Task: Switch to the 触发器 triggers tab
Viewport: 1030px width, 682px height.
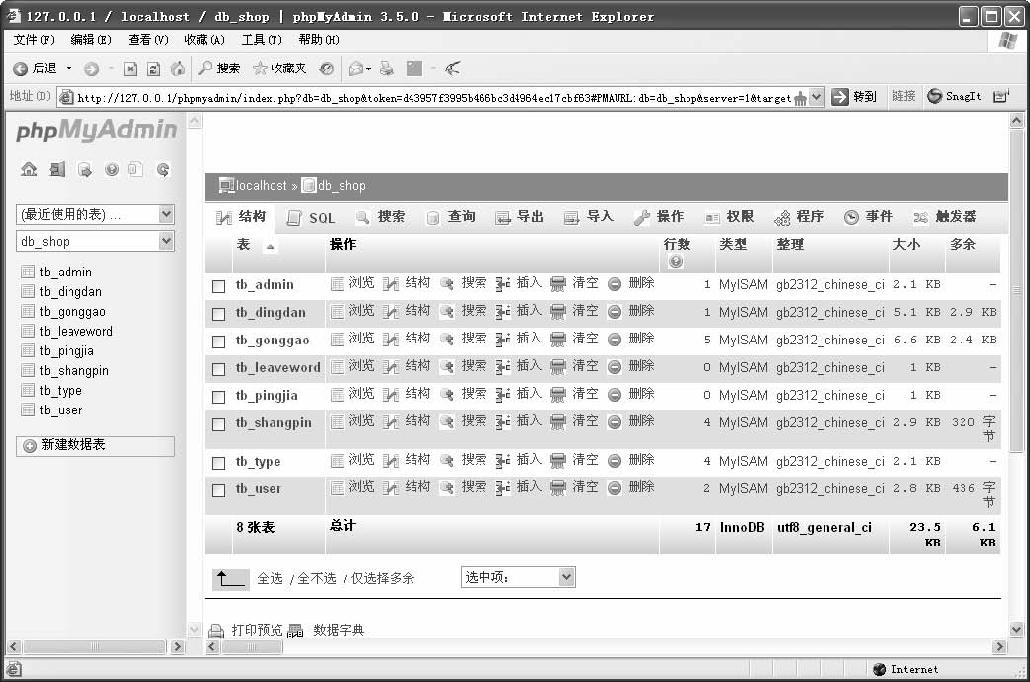Action: (945, 217)
